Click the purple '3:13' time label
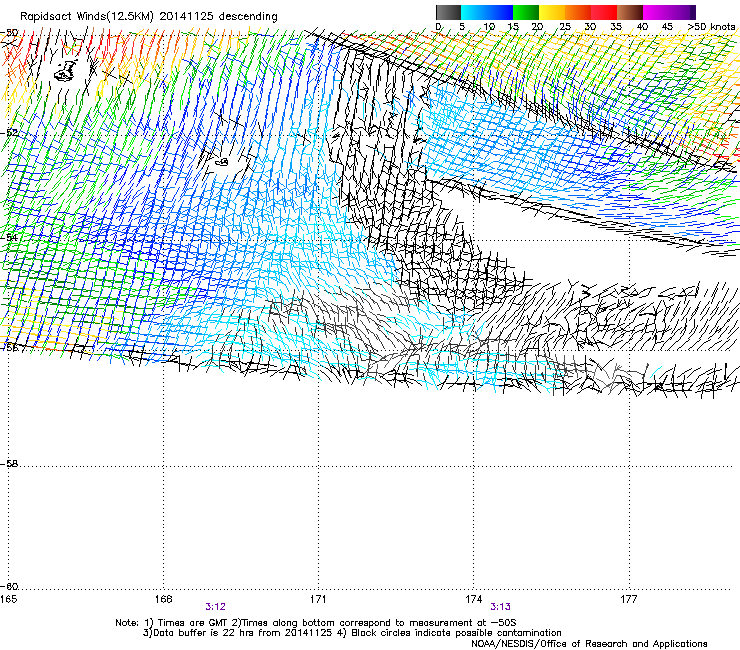The height and width of the screenshot is (650, 740). (500, 607)
